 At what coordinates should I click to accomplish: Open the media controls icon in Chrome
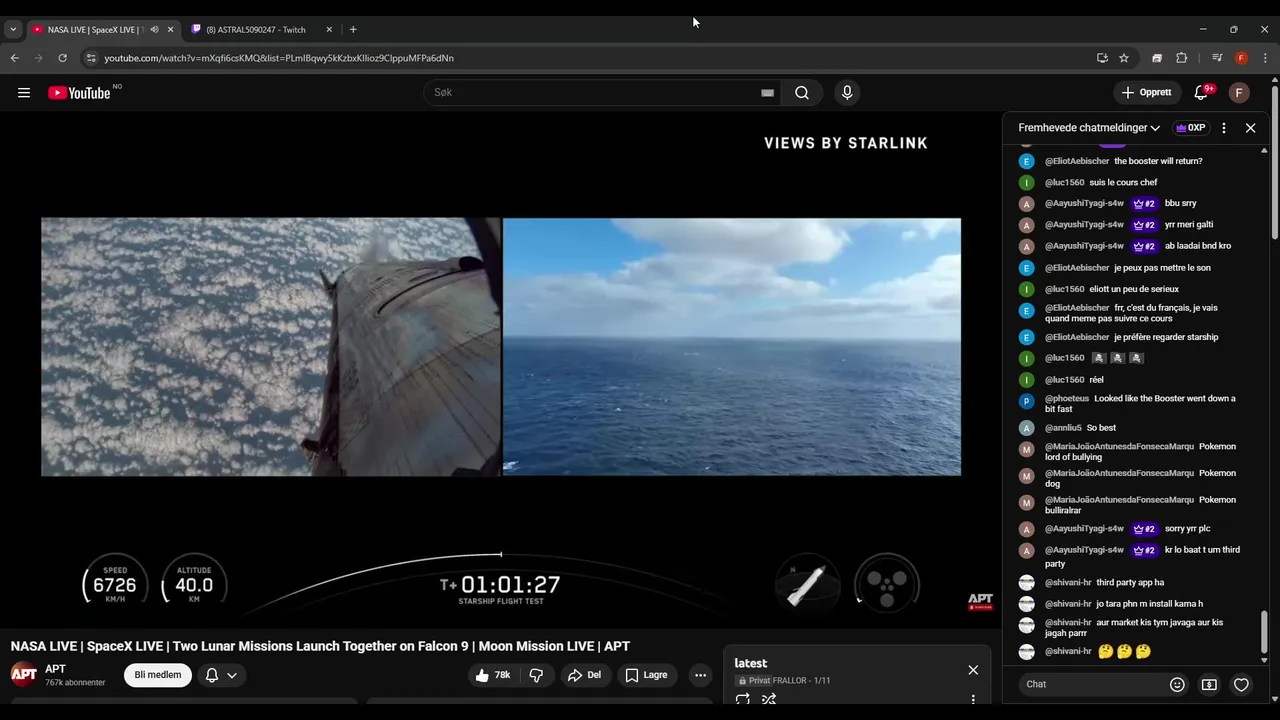[x=1217, y=58]
